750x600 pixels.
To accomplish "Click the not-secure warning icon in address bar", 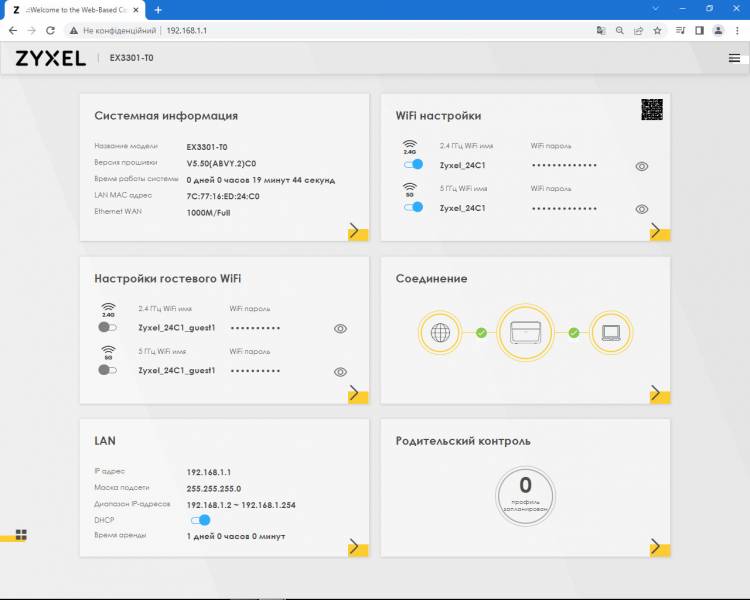I will click(x=74, y=31).
